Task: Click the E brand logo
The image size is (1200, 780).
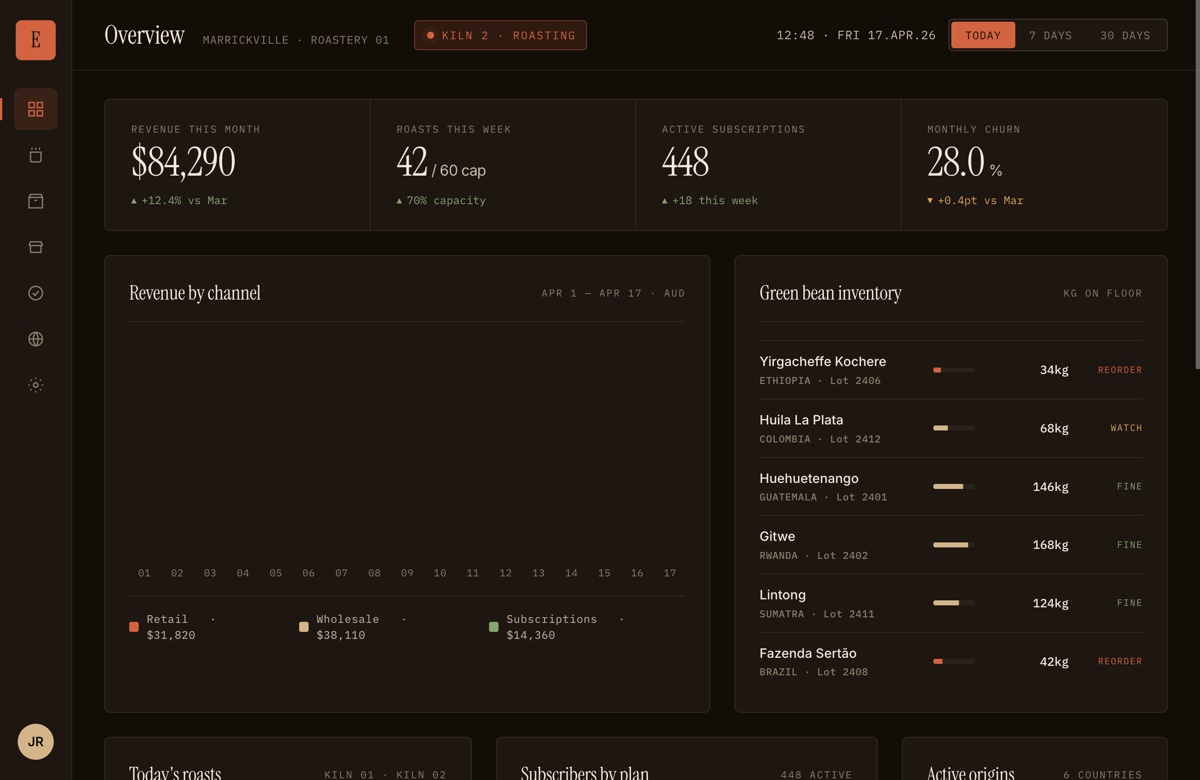Action: coord(35,40)
